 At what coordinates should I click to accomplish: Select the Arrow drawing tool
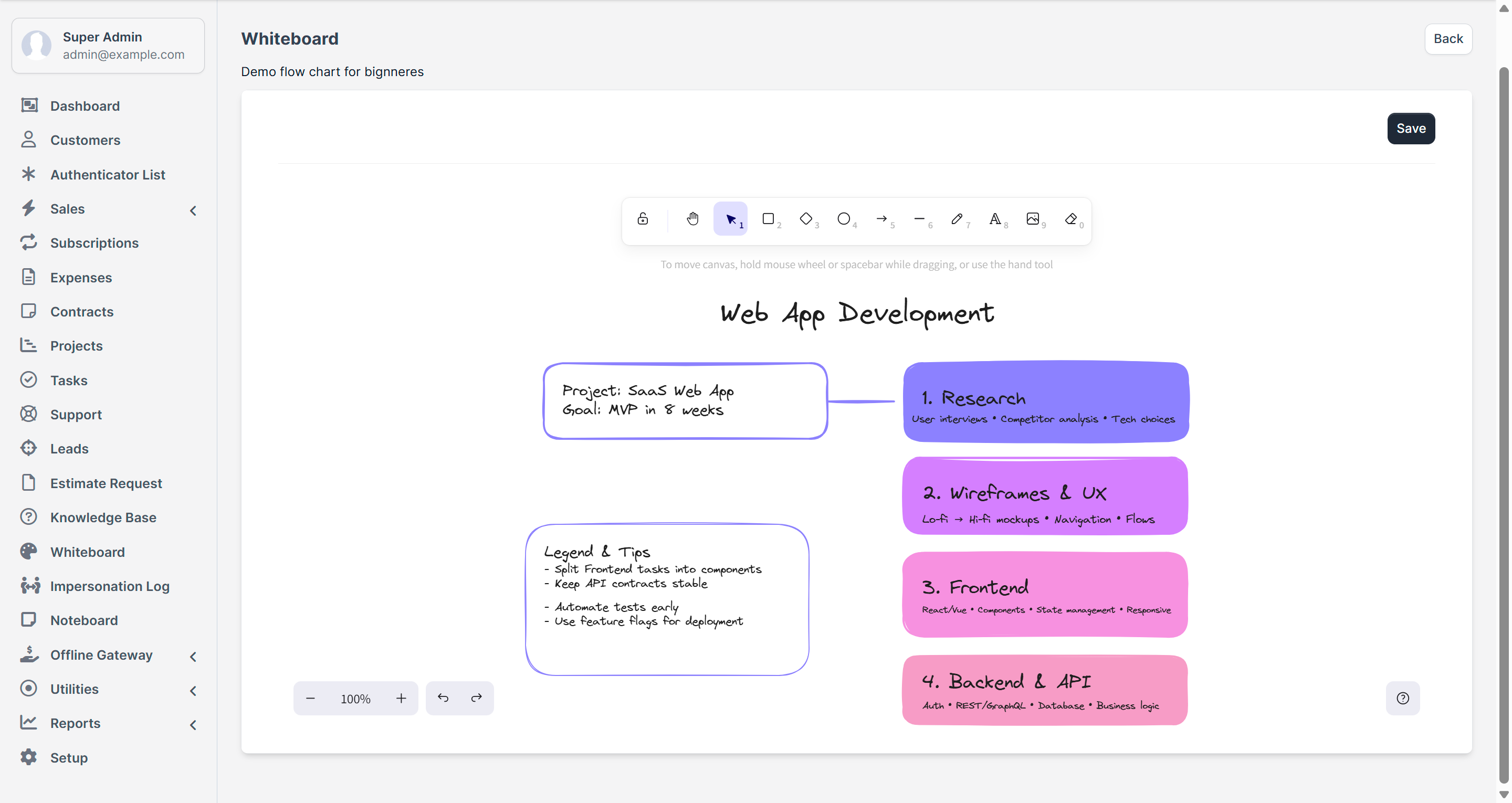click(x=881, y=219)
